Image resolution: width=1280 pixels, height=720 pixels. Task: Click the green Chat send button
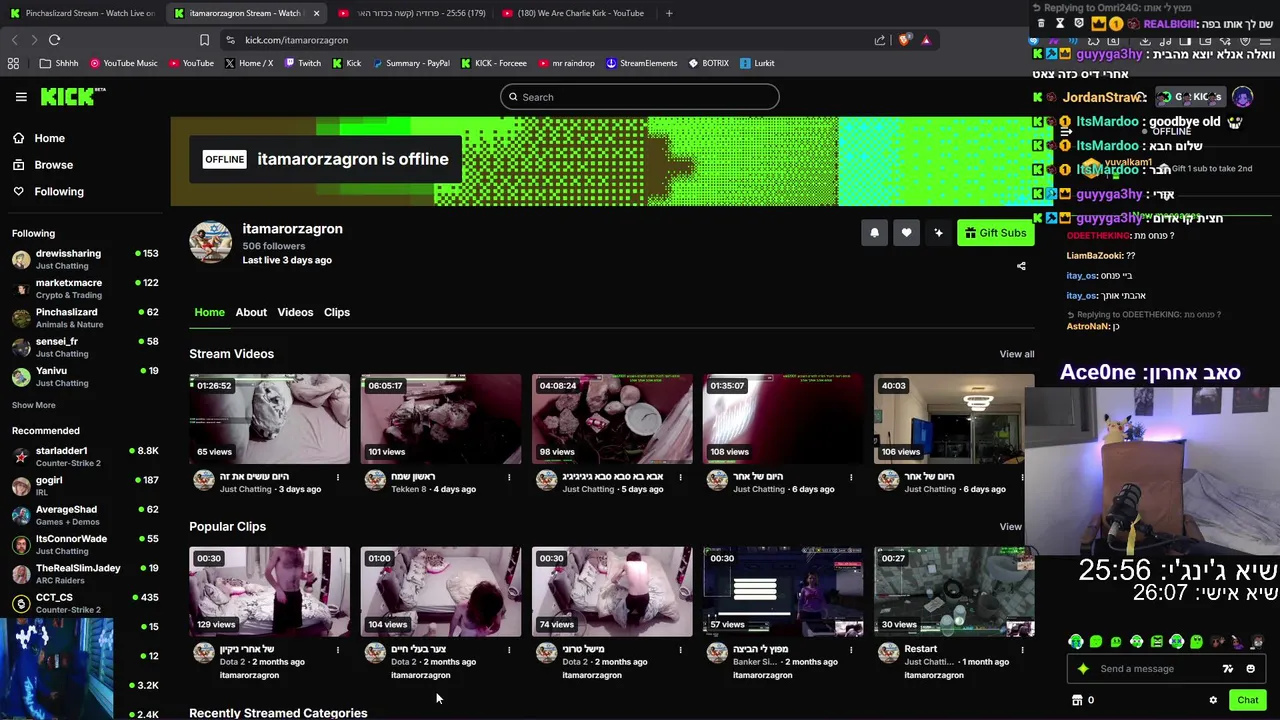(1247, 700)
